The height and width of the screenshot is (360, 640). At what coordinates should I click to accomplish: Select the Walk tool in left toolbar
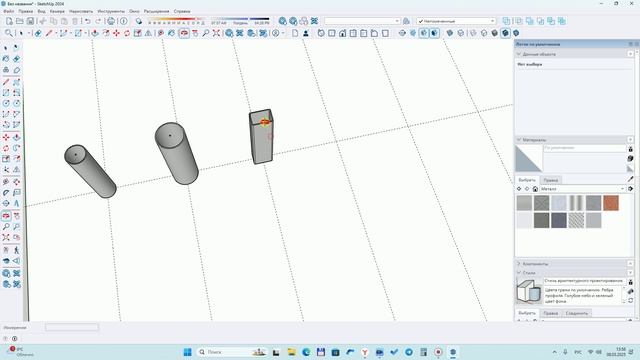16,250
